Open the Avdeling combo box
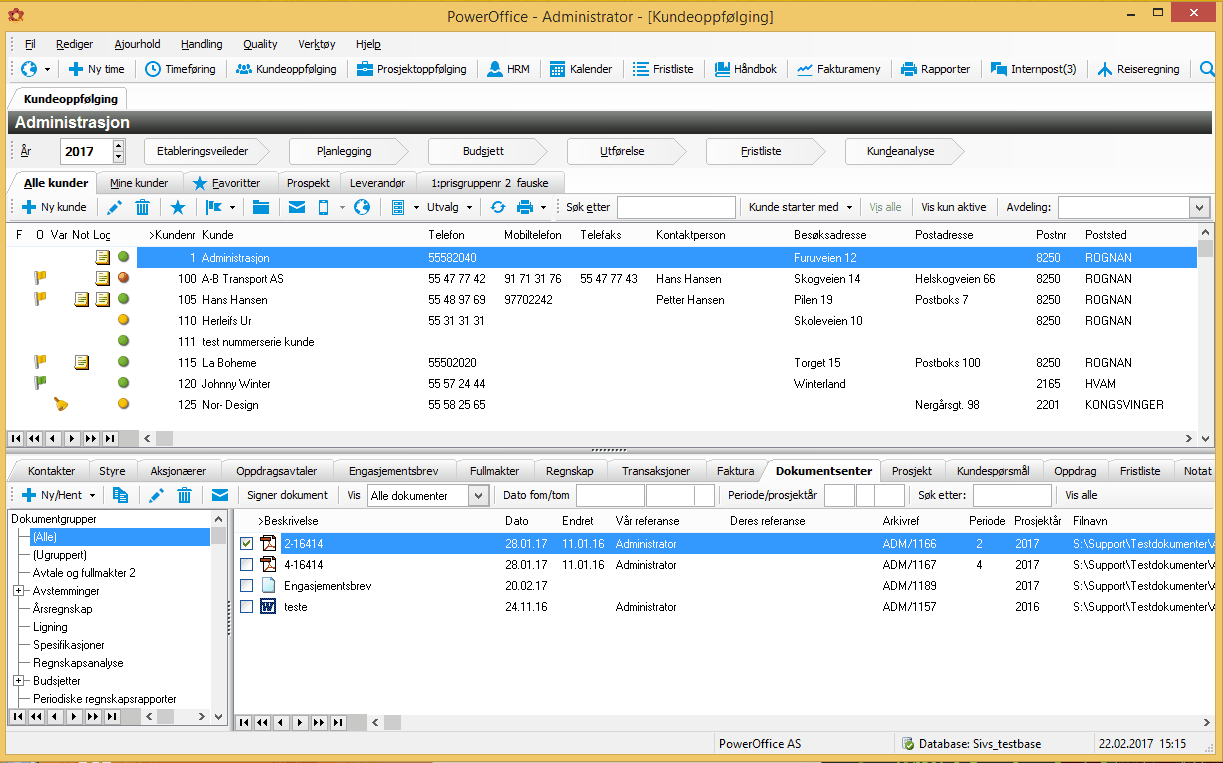1223x763 pixels. tap(1200, 207)
